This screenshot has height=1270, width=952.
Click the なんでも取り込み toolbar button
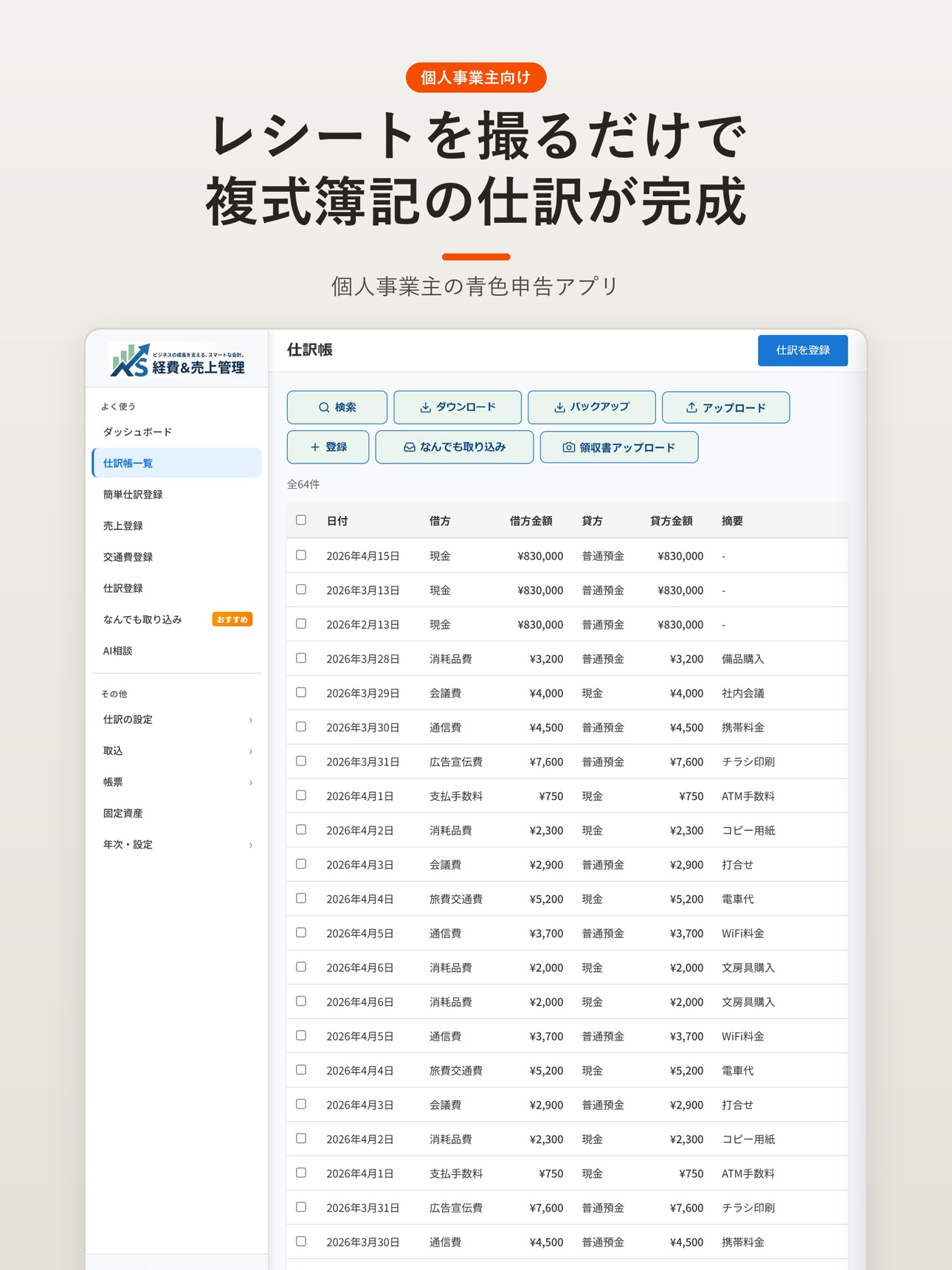[455, 447]
